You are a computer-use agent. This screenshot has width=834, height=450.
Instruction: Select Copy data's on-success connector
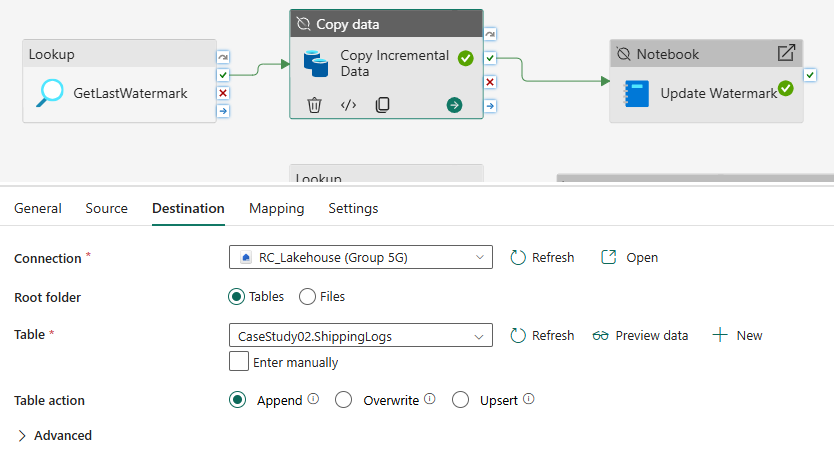pyautogui.click(x=490, y=58)
